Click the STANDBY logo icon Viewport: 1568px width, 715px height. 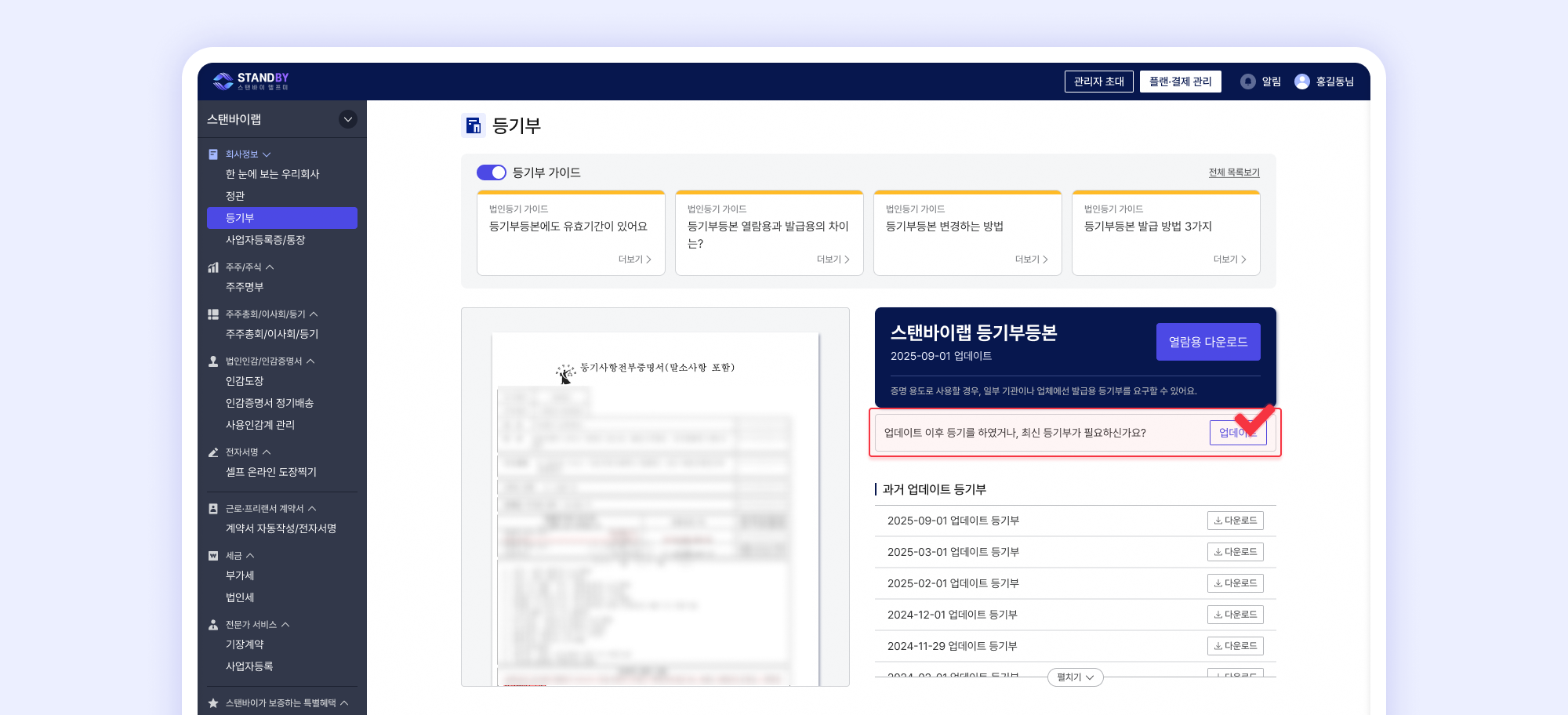tap(223, 81)
